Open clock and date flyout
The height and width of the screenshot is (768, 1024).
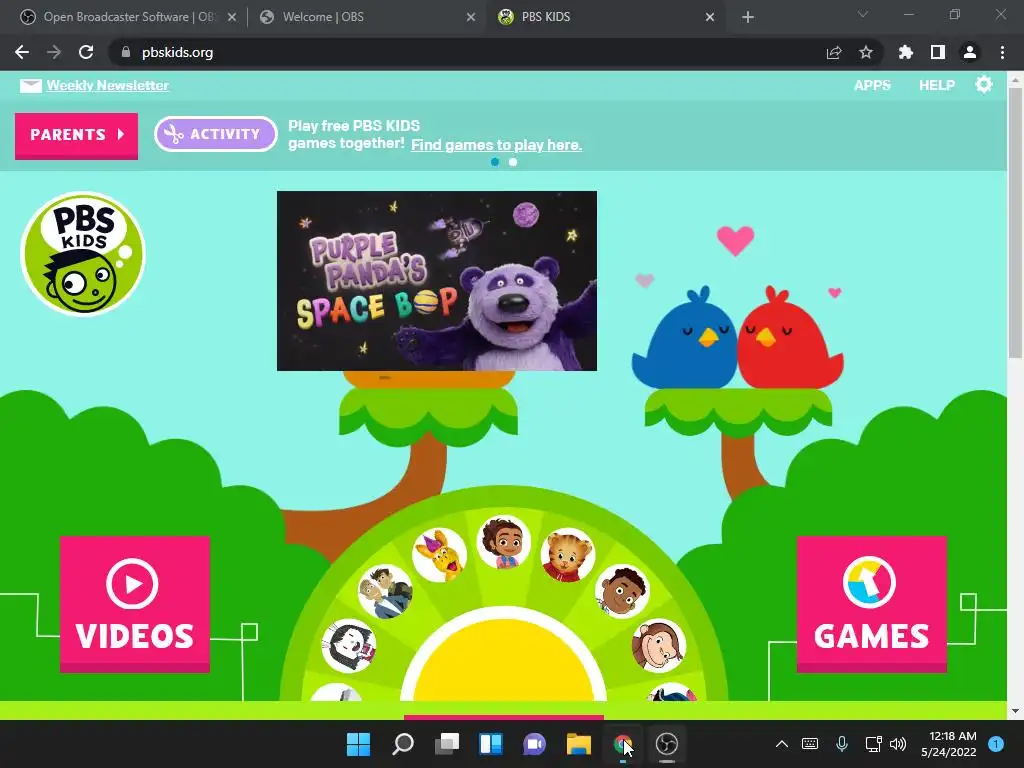click(x=948, y=744)
